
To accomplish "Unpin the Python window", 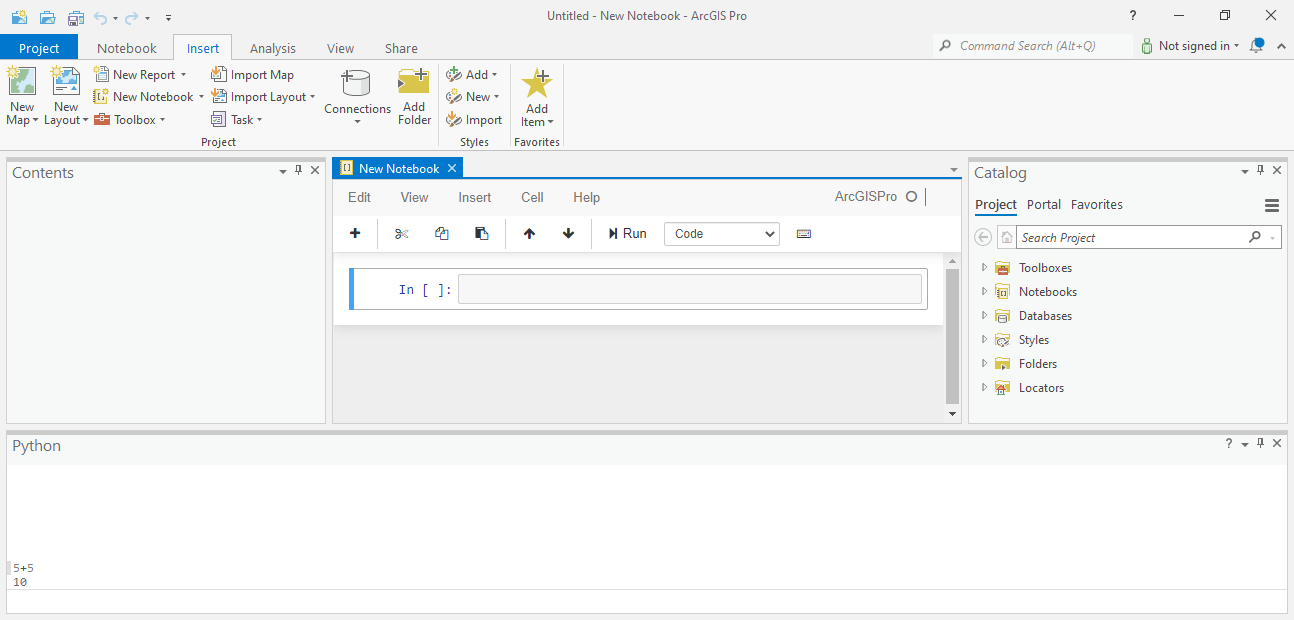I will pos(1260,443).
